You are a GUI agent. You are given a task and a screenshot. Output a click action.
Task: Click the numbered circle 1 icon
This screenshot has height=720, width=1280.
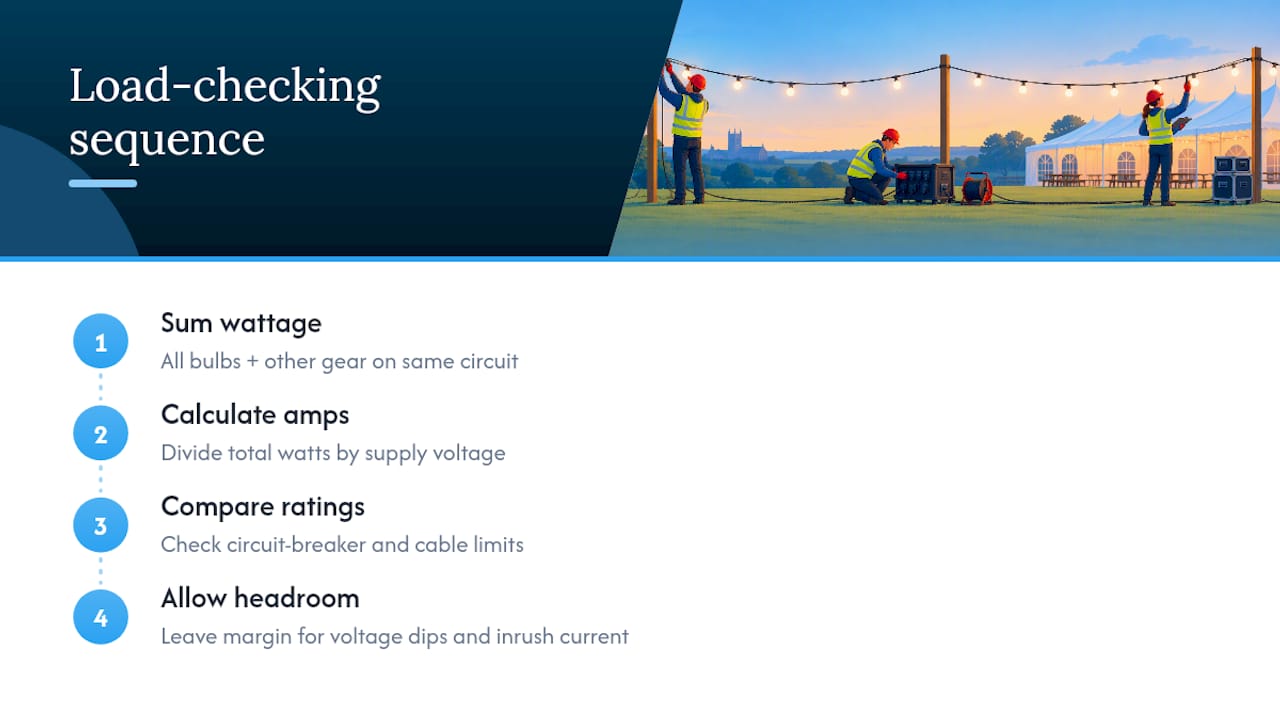pyautogui.click(x=101, y=342)
